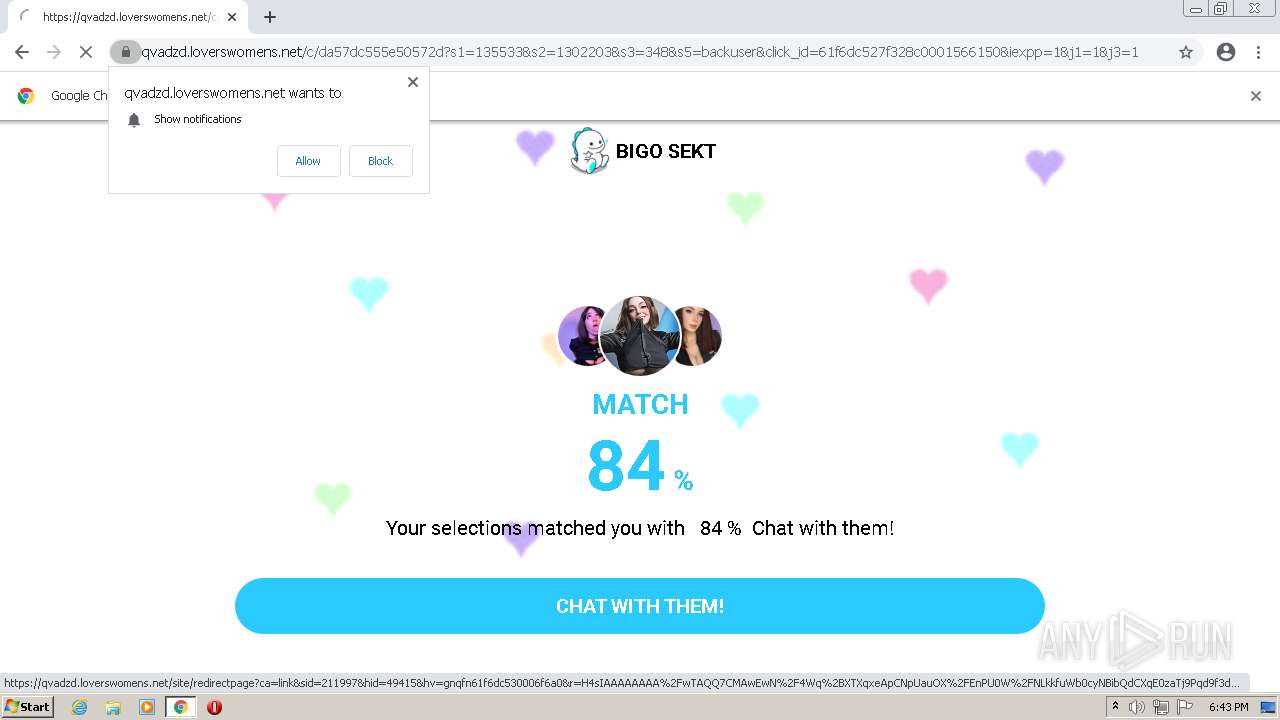Click the volume speaker tray icon
The image size is (1280, 720).
point(1137,707)
